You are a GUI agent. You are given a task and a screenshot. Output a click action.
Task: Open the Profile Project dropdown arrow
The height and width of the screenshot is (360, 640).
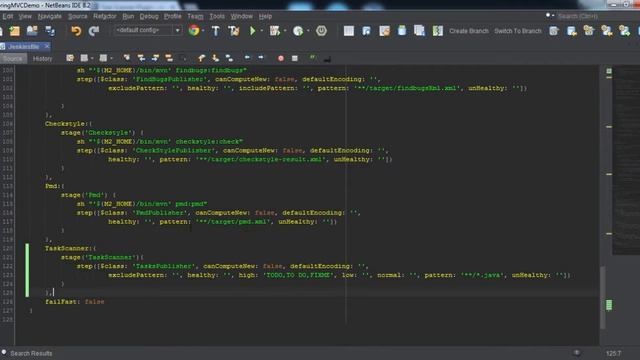tap(308, 31)
